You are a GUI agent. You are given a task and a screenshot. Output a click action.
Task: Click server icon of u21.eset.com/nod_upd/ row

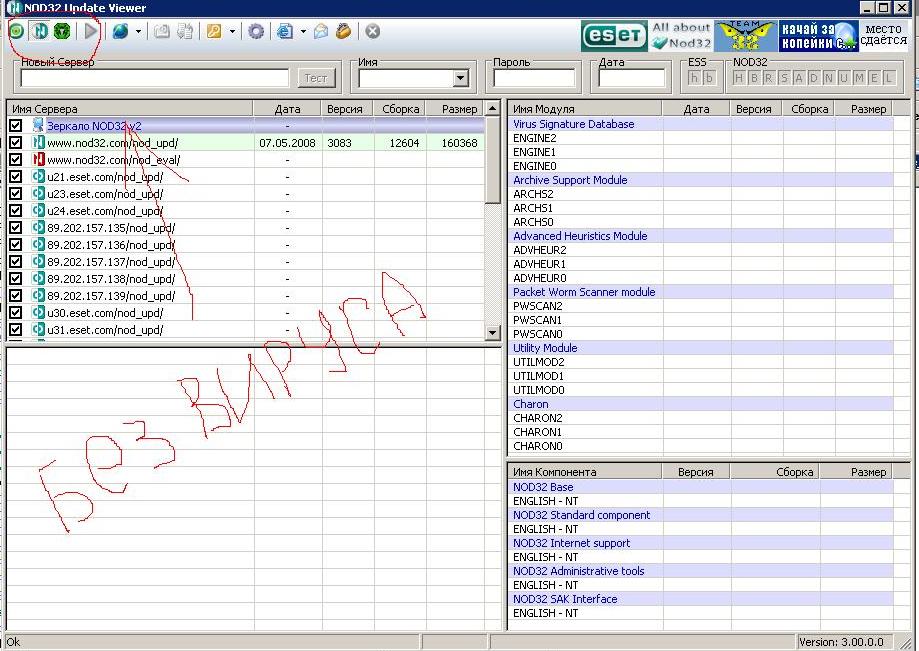38,176
